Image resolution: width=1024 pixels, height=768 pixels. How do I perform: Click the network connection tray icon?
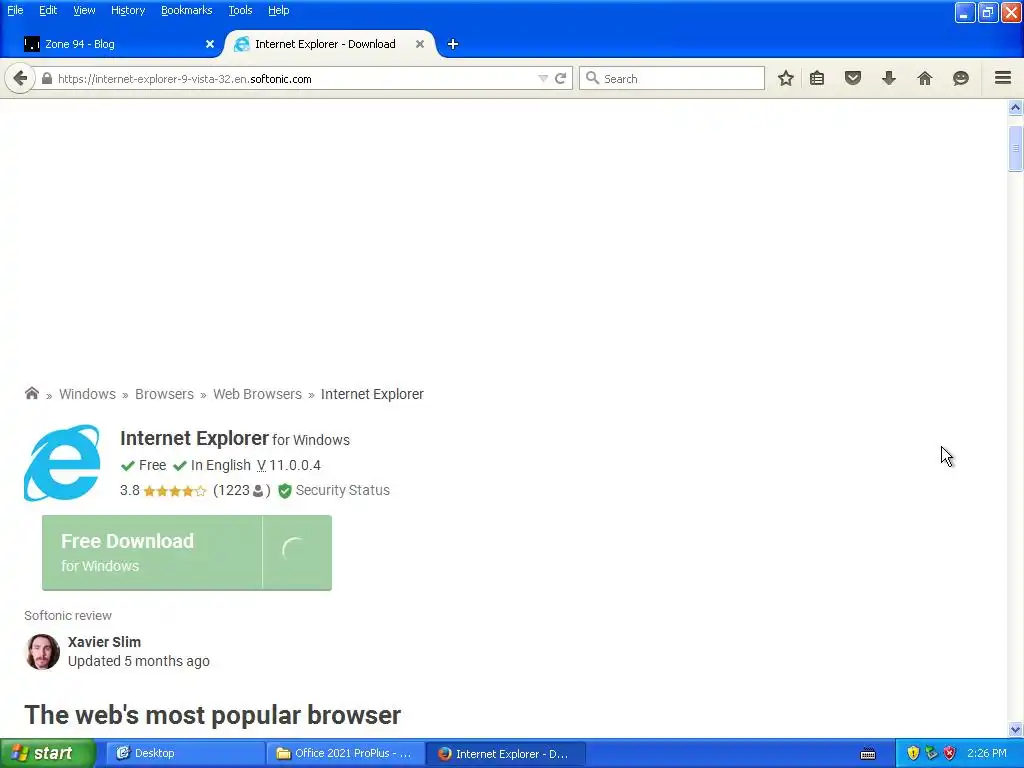point(931,754)
